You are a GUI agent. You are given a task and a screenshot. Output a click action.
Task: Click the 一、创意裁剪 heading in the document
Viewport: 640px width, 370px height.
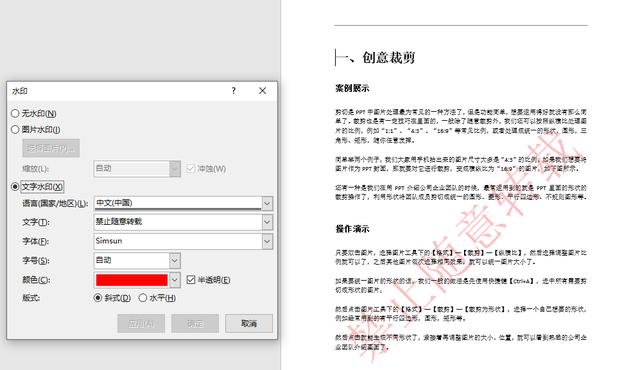point(376,58)
